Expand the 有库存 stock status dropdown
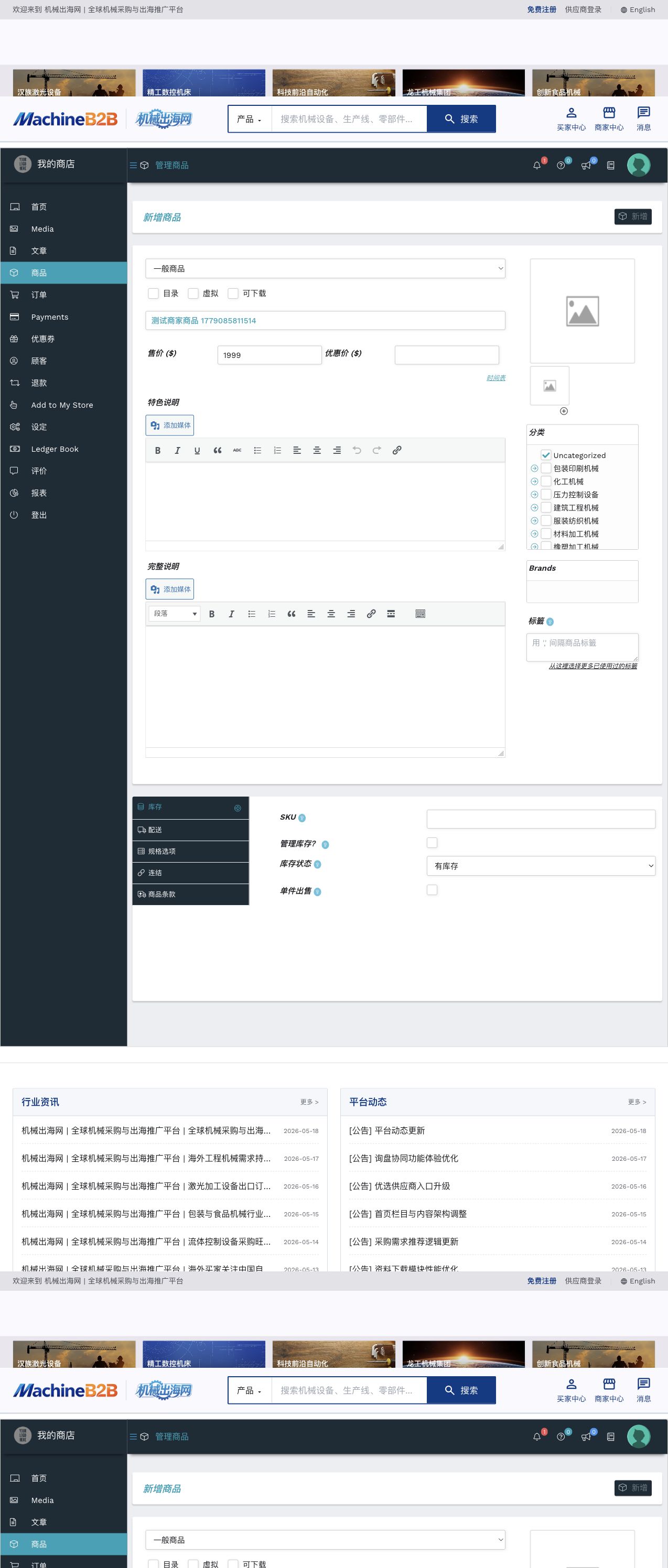Screen dimensions: 668x1568 tap(541, 866)
